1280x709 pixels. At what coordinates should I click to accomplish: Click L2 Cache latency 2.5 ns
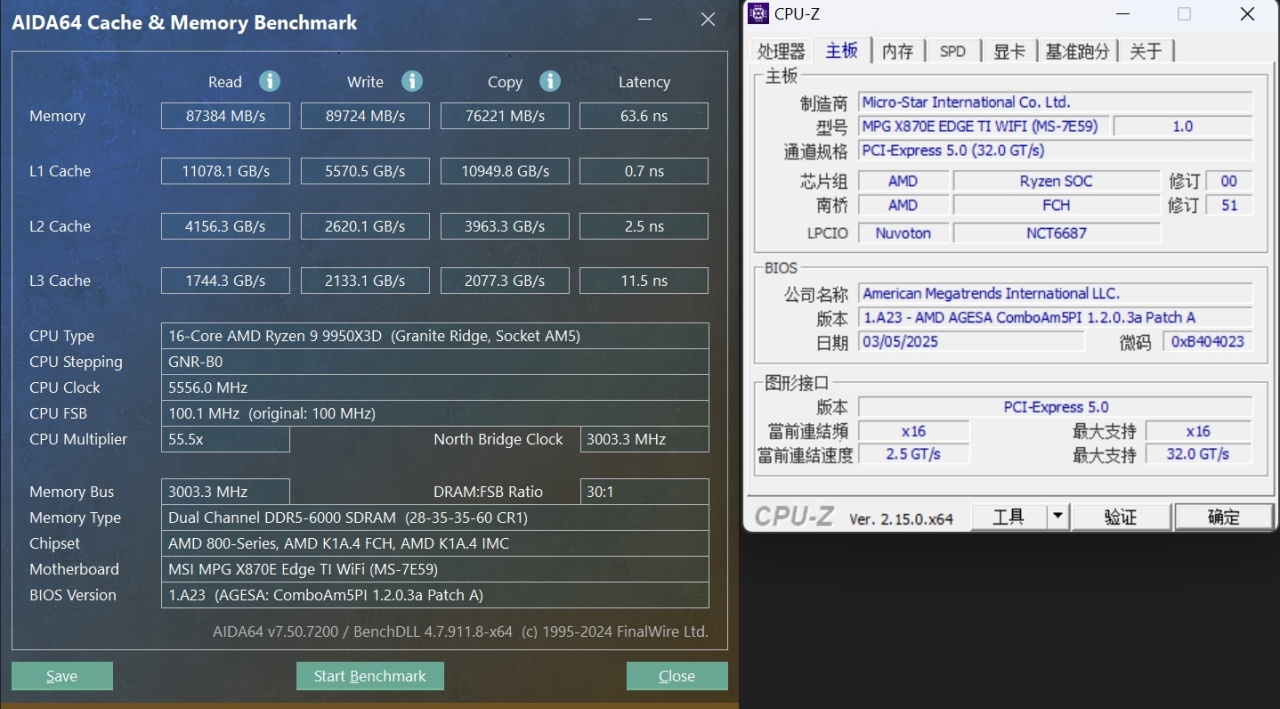[x=644, y=226]
